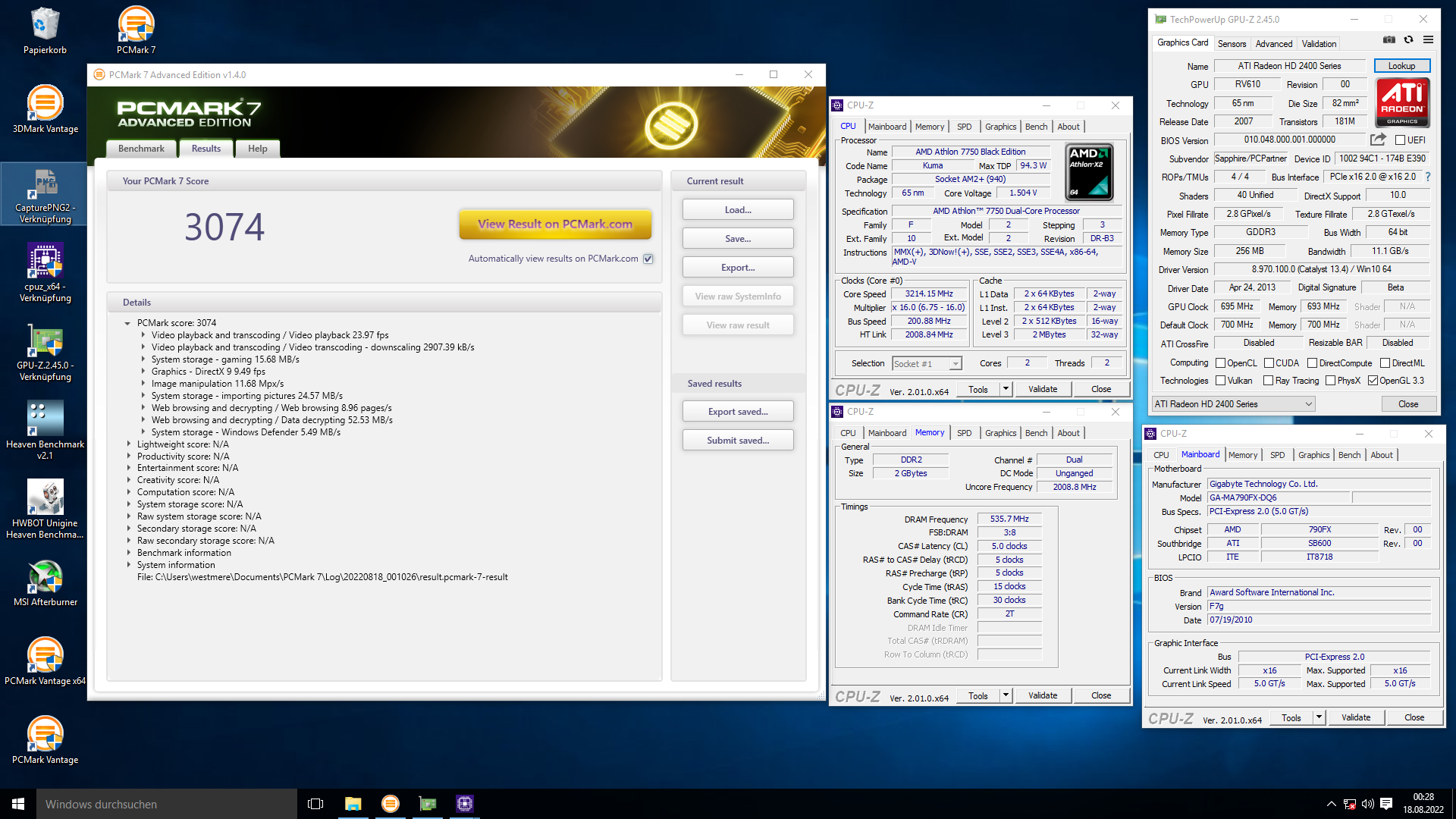The height and width of the screenshot is (819, 1456).
Task: Toggle the DirectCompute checkbox
Action: [x=1312, y=363]
